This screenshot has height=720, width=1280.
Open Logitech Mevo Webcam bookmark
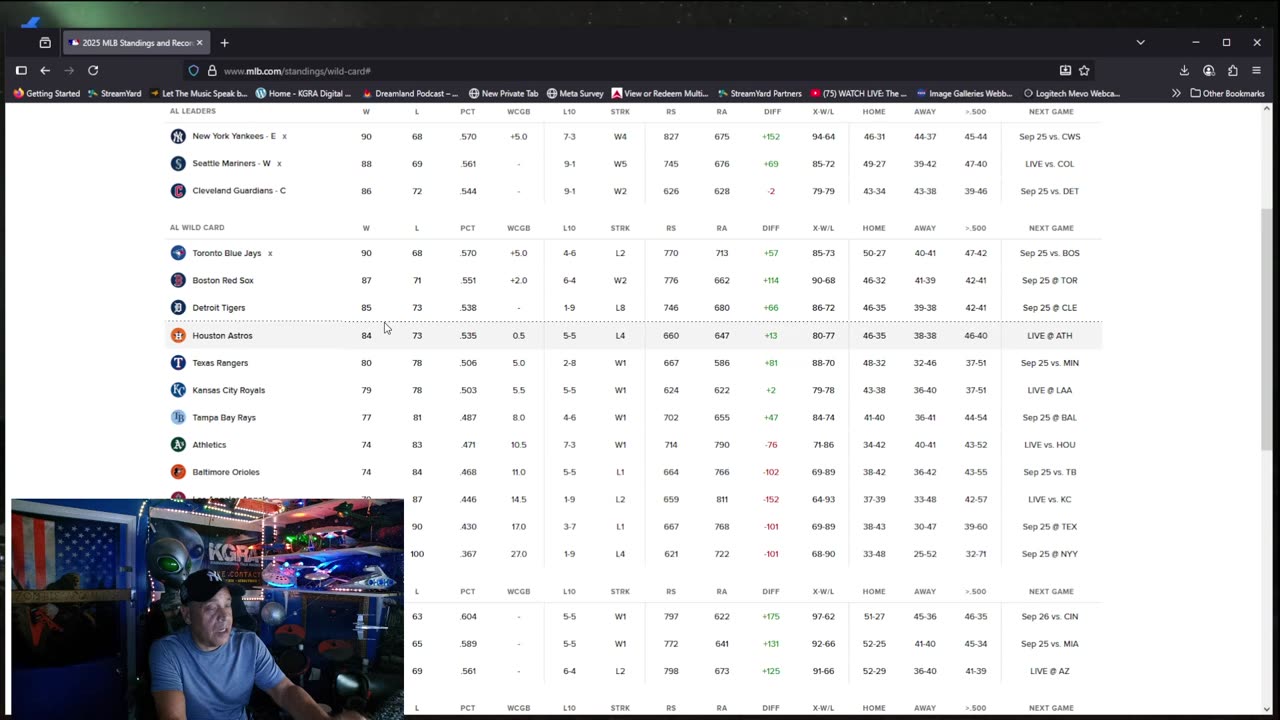click(x=1071, y=94)
